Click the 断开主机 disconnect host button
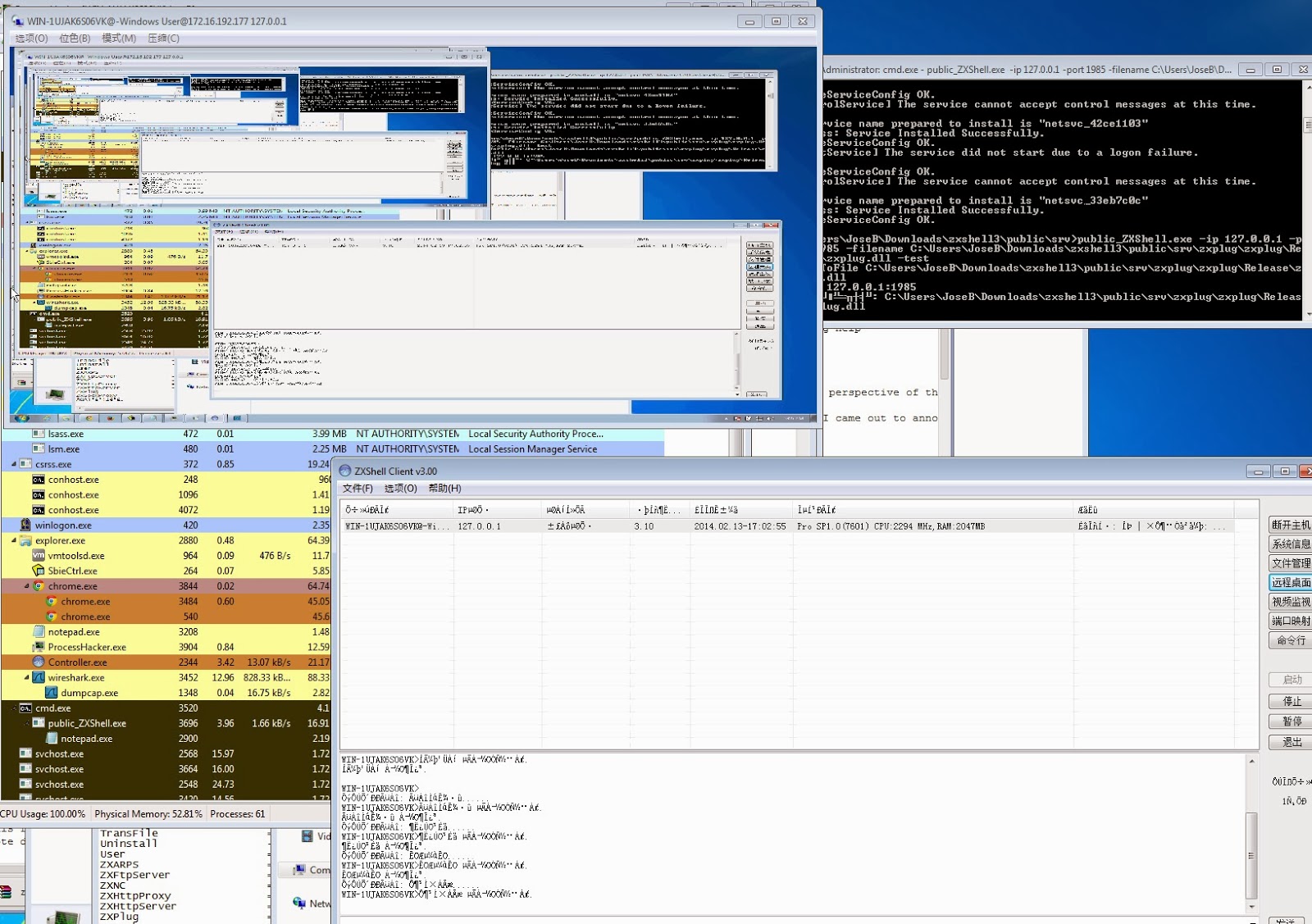 click(x=1291, y=525)
